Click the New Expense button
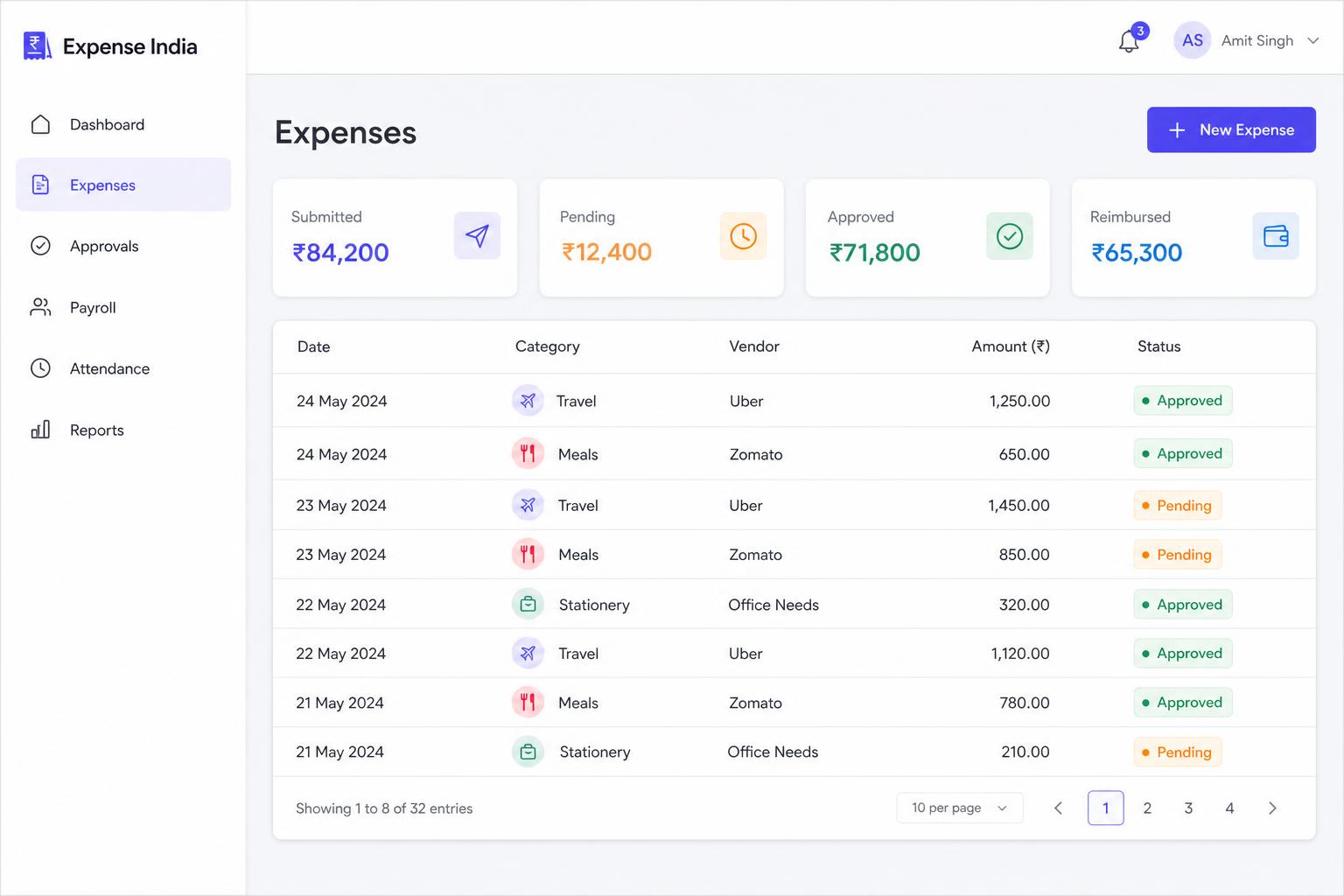This screenshot has width=1344, height=896. pyautogui.click(x=1231, y=129)
